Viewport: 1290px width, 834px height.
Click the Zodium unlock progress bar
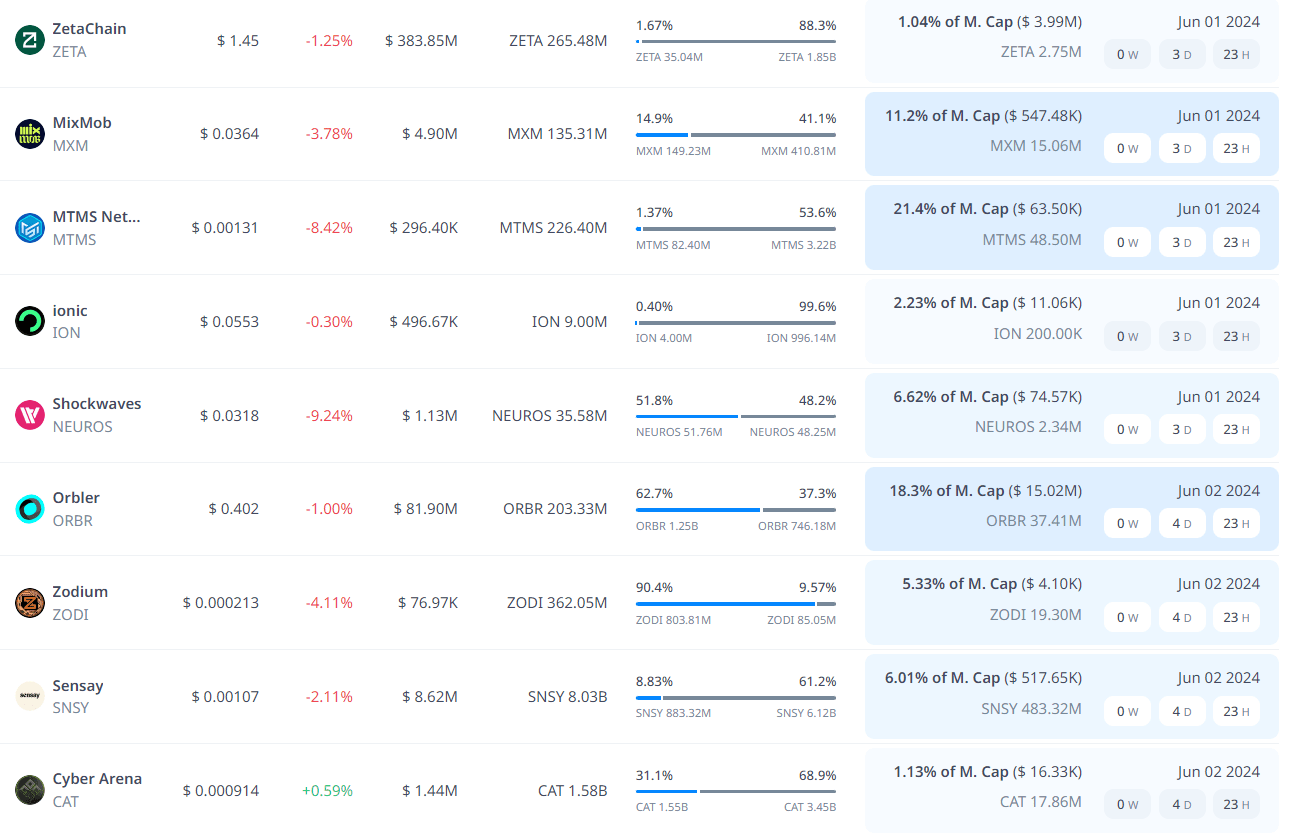click(x=736, y=604)
